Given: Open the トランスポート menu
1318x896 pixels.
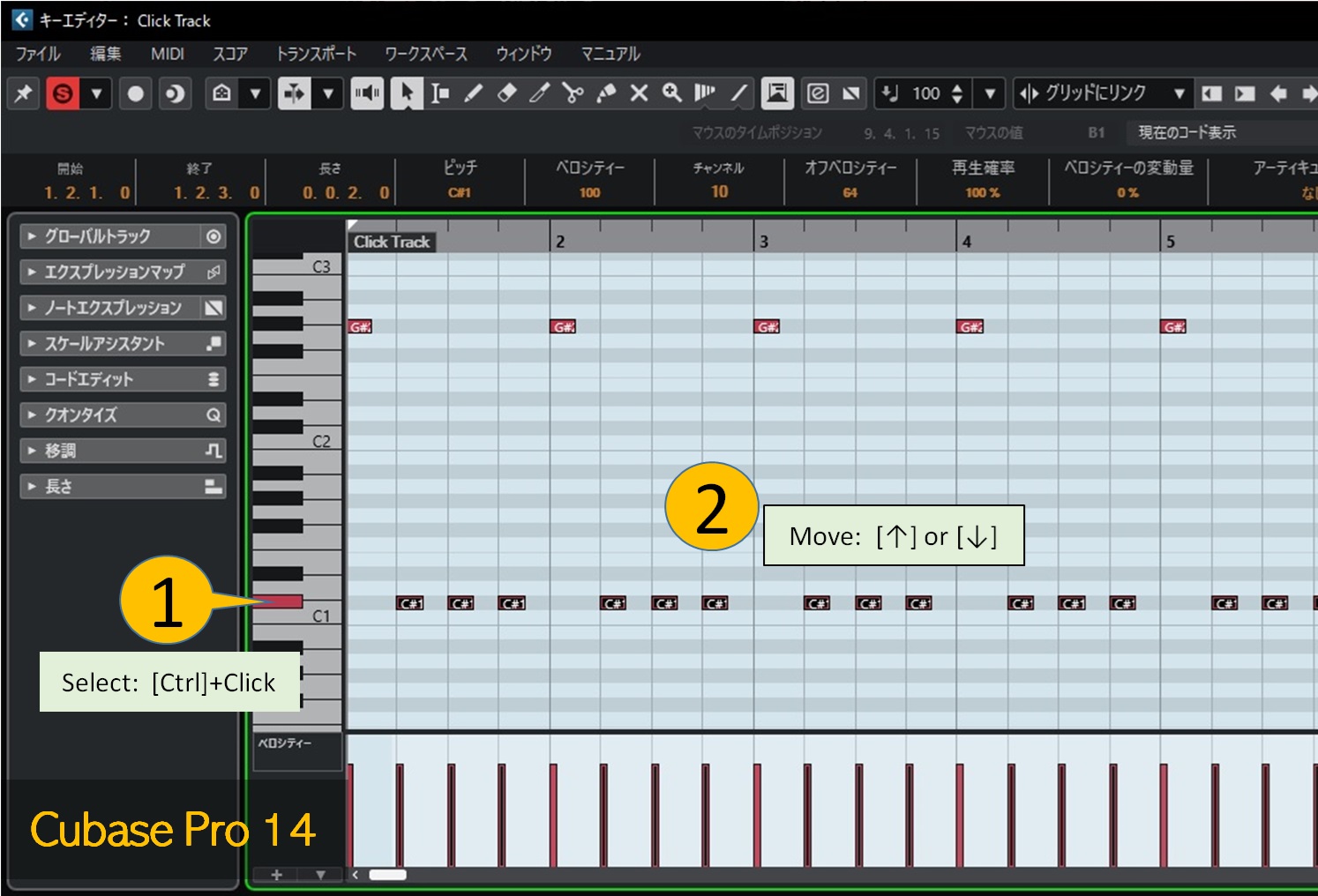Looking at the screenshot, I should [x=317, y=54].
